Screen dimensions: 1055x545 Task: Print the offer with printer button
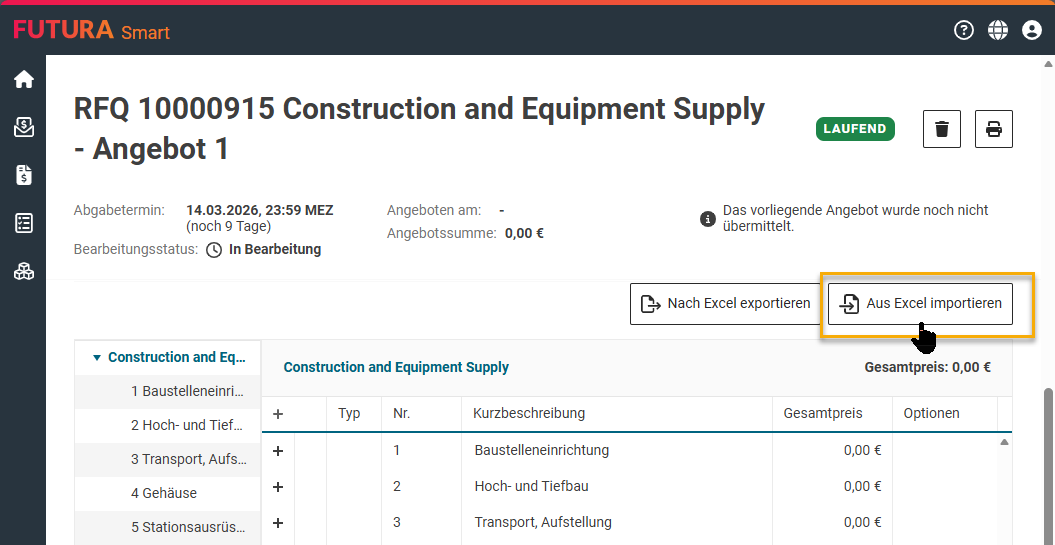[x=993, y=129]
